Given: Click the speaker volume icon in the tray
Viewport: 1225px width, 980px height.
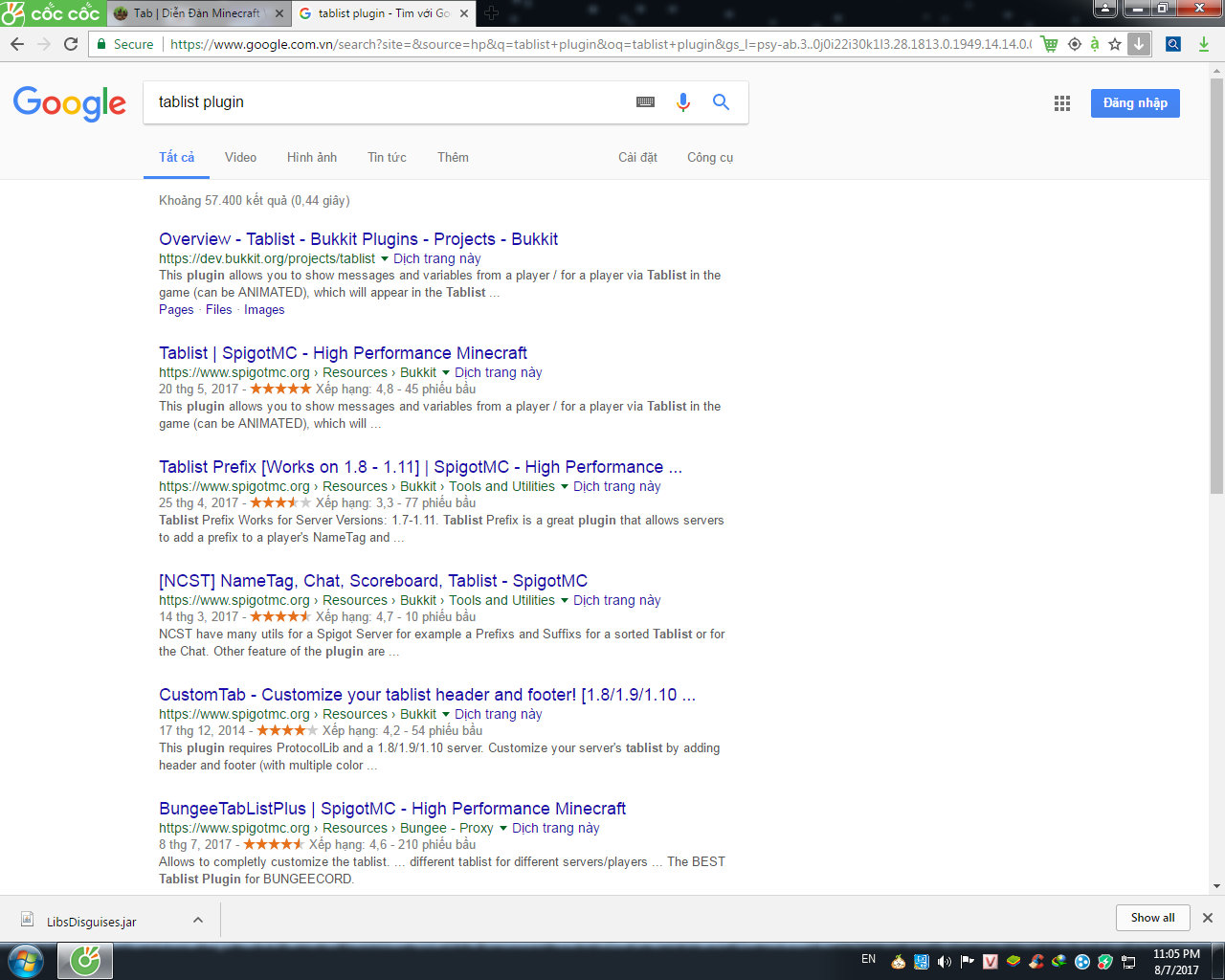Looking at the screenshot, I should pos(944,960).
